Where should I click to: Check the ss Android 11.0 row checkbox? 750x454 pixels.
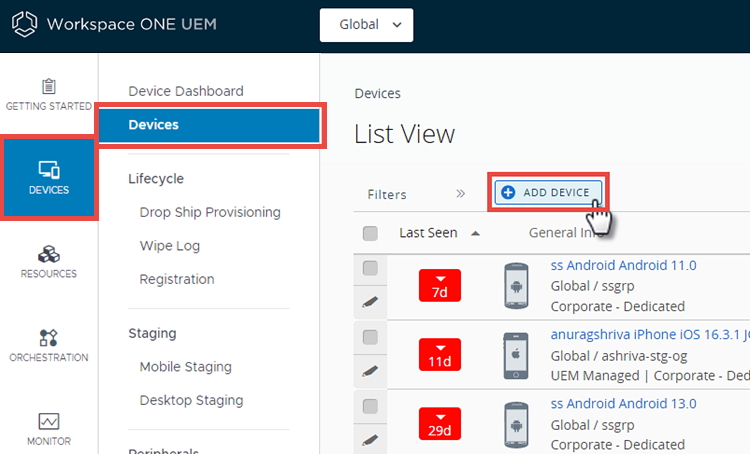coord(370,268)
